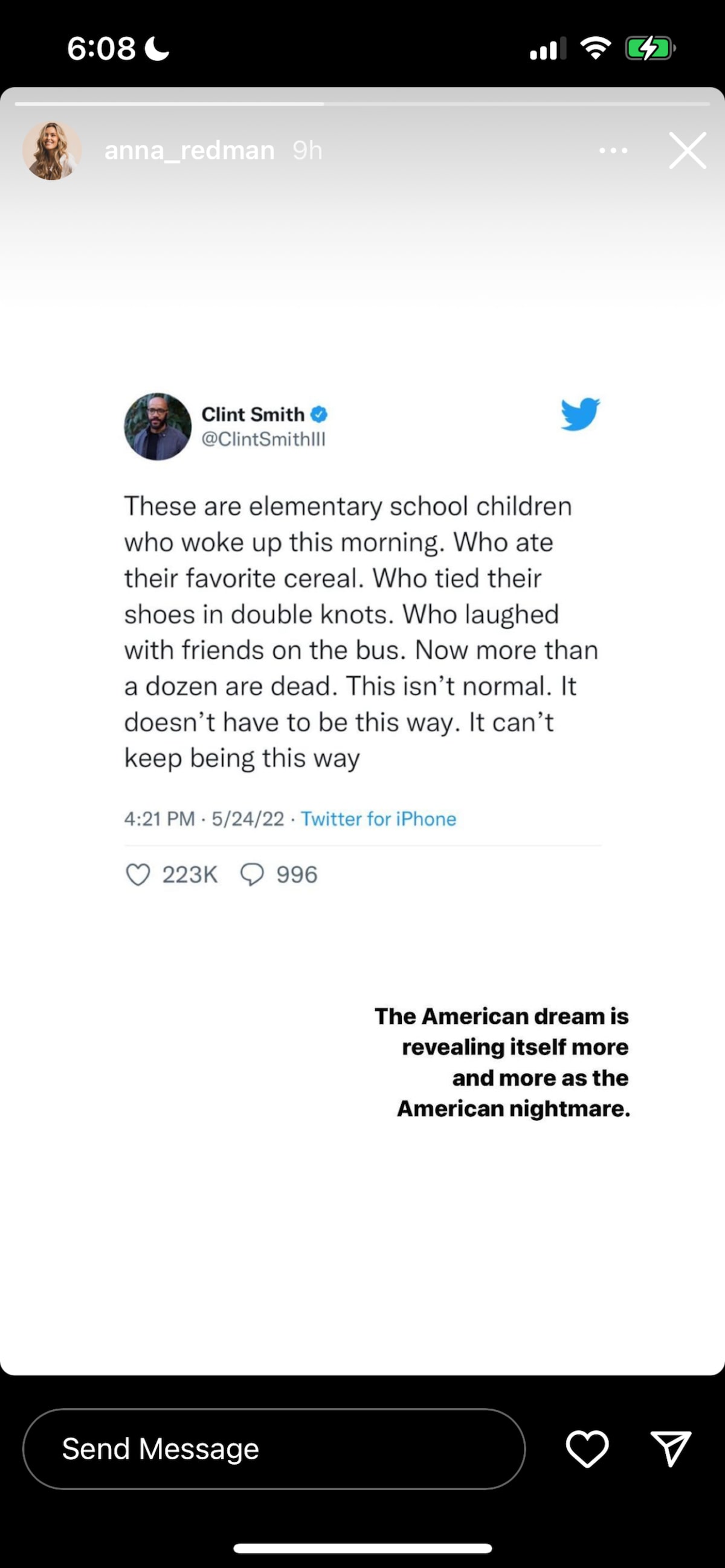
Task: Tap the cellular signal bars
Action: tap(548, 48)
